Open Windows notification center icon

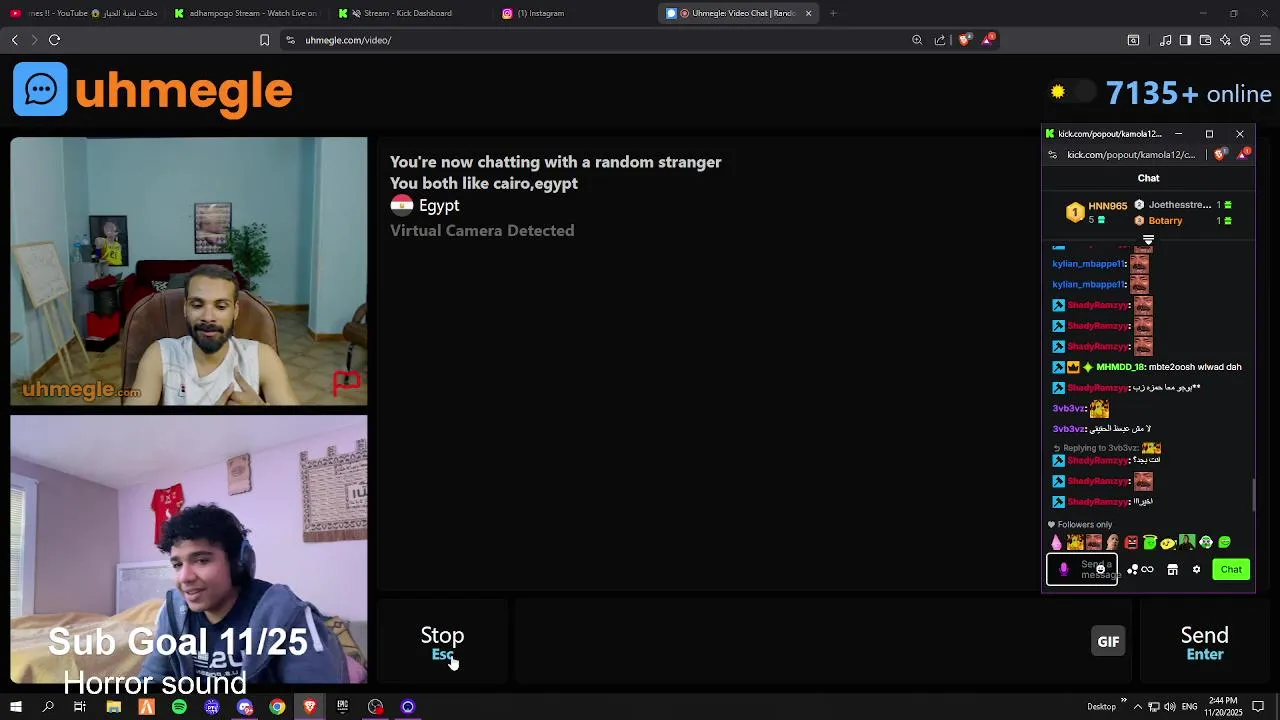click(x=1258, y=707)
